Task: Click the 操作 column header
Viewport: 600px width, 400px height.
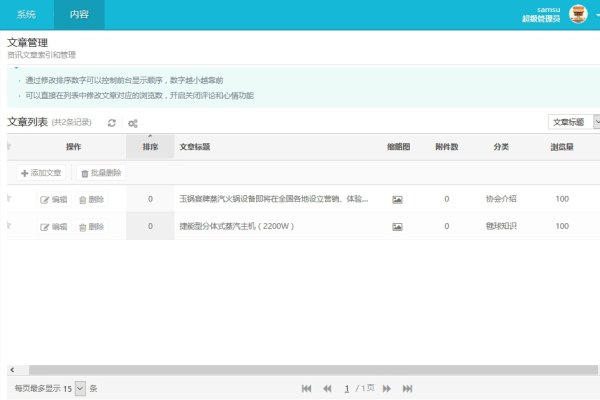Action: pyautogui.click(x=73, y=147)
